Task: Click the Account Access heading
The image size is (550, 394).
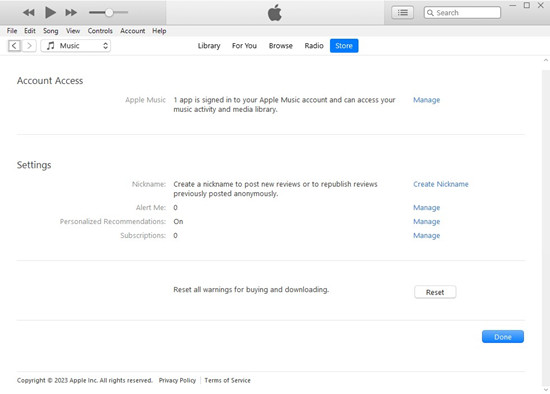Action: pos(50,81)
